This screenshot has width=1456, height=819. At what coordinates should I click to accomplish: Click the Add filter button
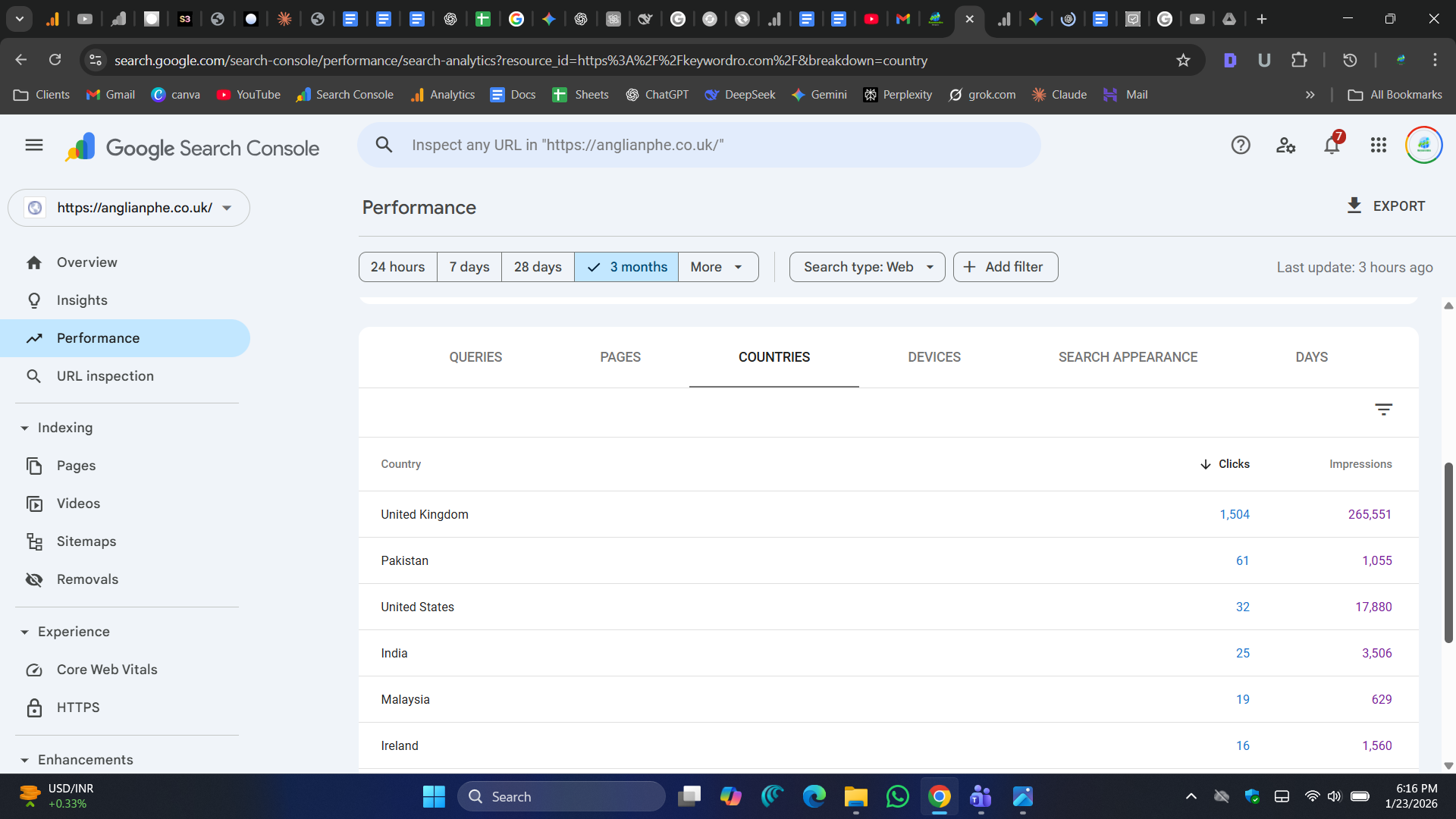point(1005,267)
